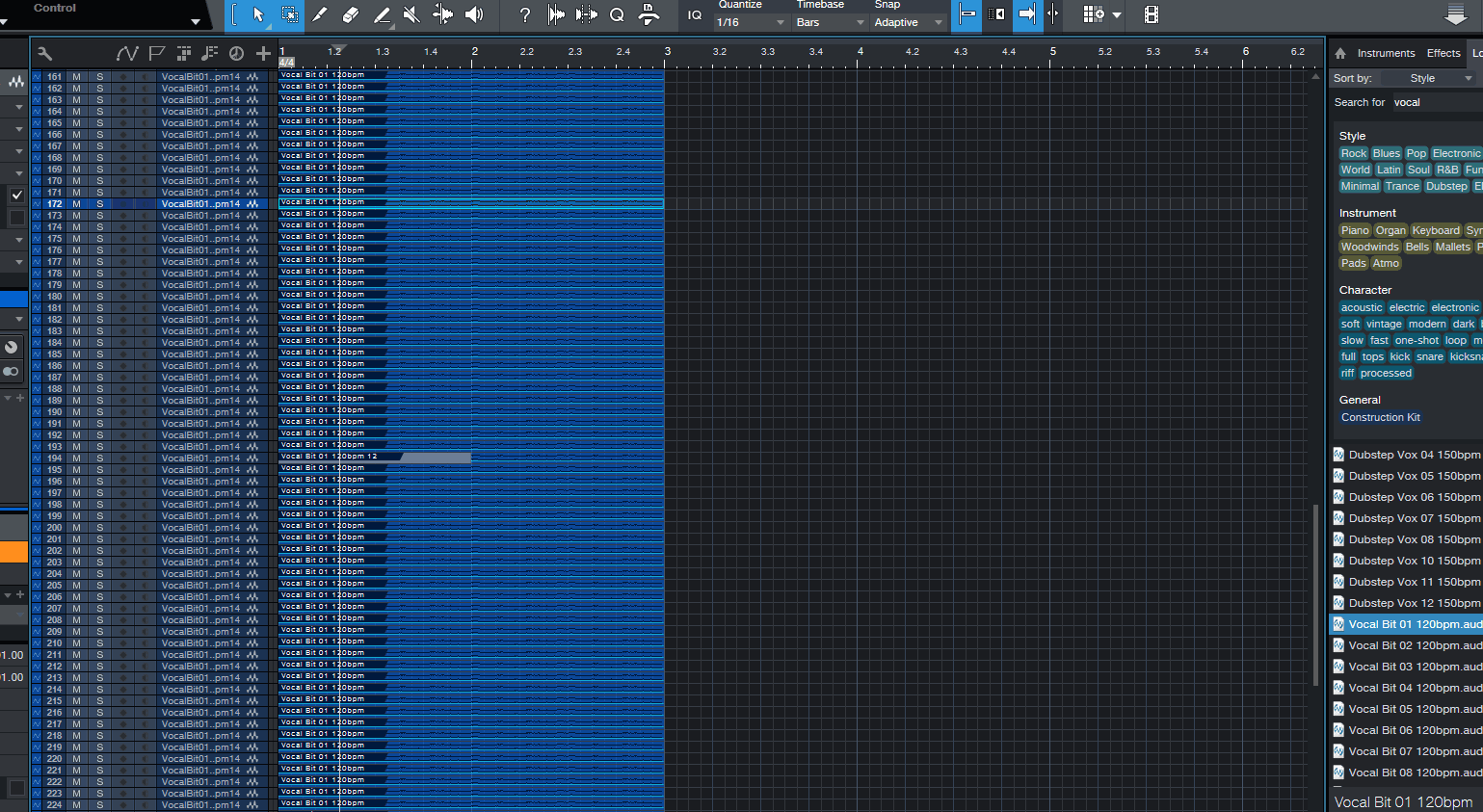Open the chord notes track icon
Image resolution: width=1483 pixels, height=812 pixels.
[x=209, y=54]
